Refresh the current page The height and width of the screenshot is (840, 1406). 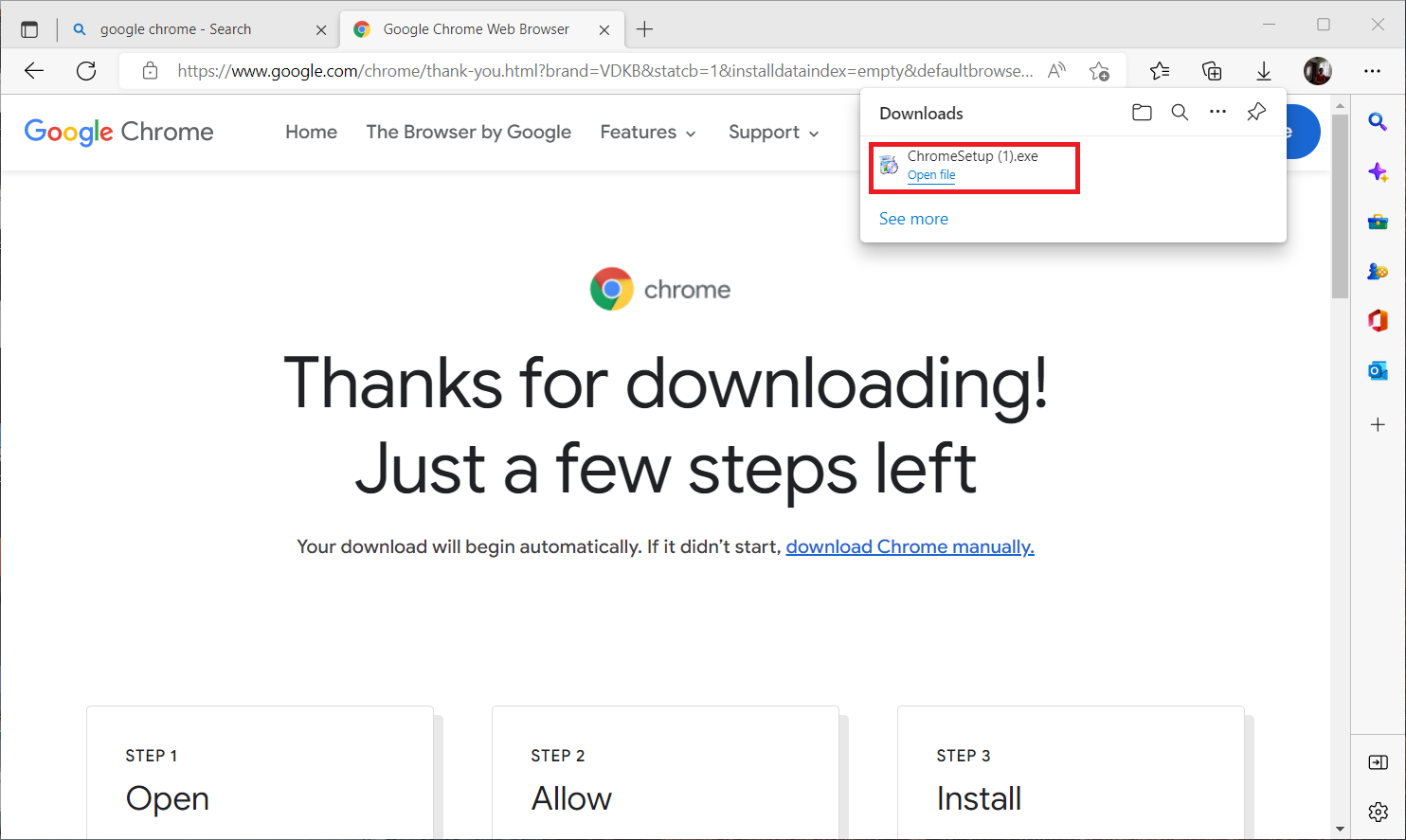pos(86,71)
